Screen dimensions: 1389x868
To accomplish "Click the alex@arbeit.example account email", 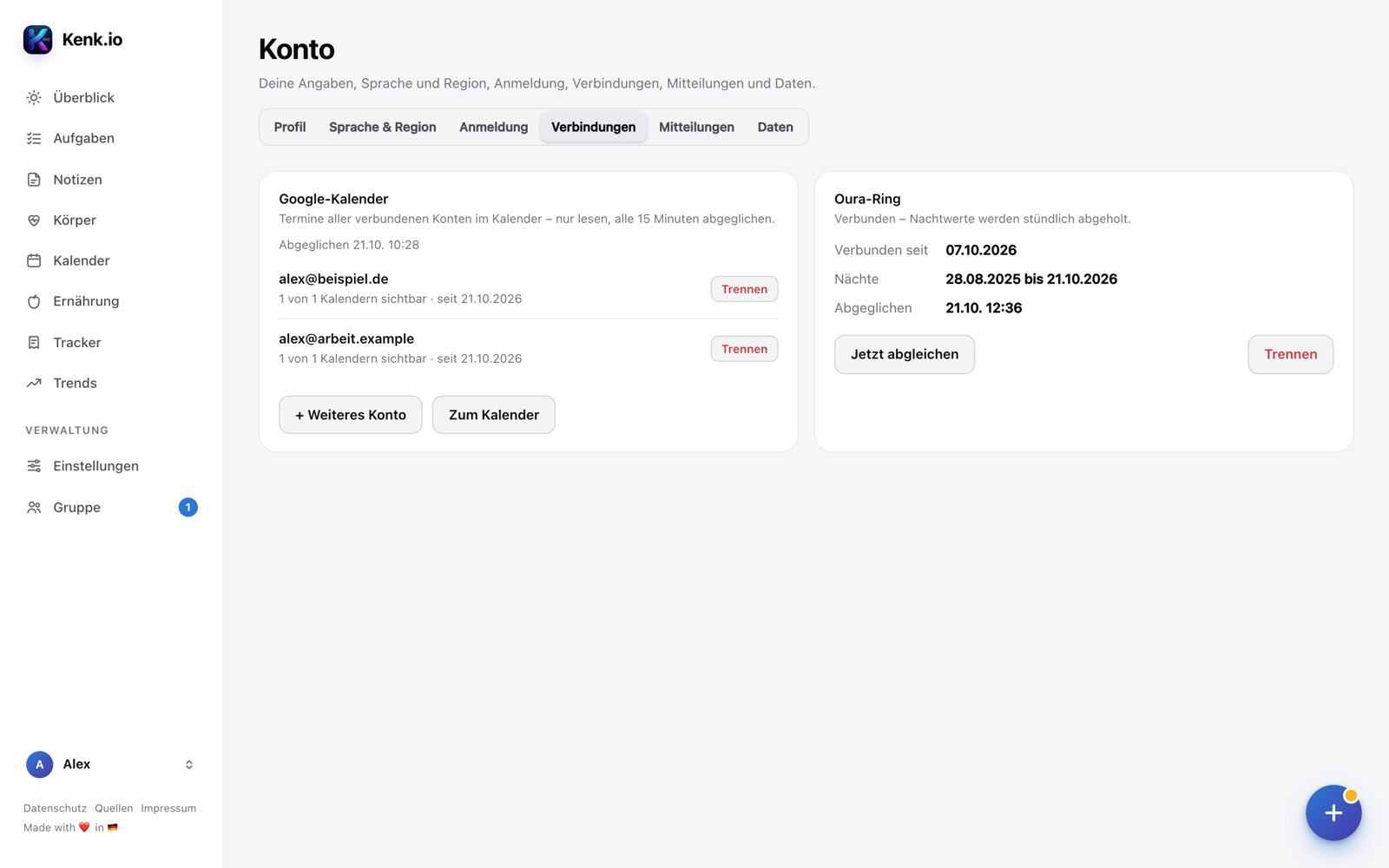I will pos(346,339).
